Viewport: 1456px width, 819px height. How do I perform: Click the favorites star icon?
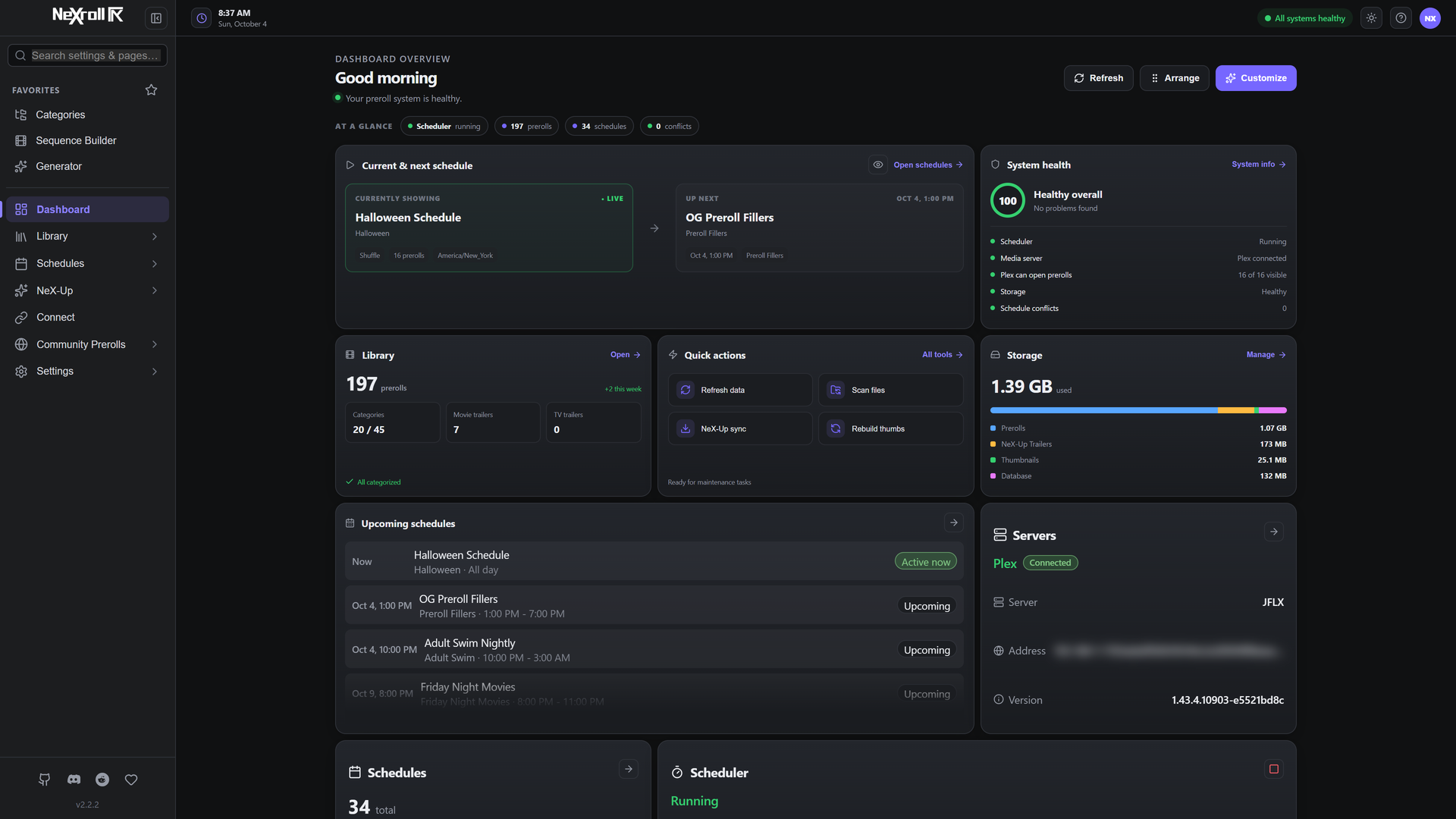[151, 89]
